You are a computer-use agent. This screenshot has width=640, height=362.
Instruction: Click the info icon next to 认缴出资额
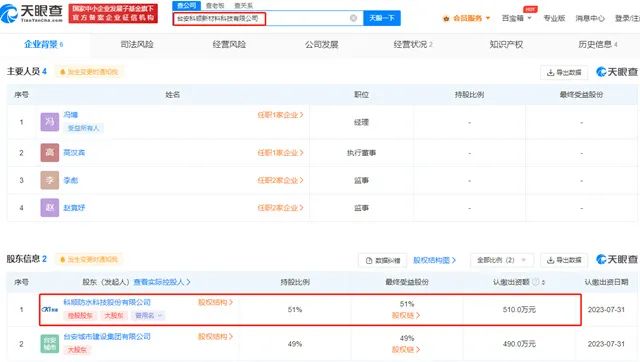point(536,282)
